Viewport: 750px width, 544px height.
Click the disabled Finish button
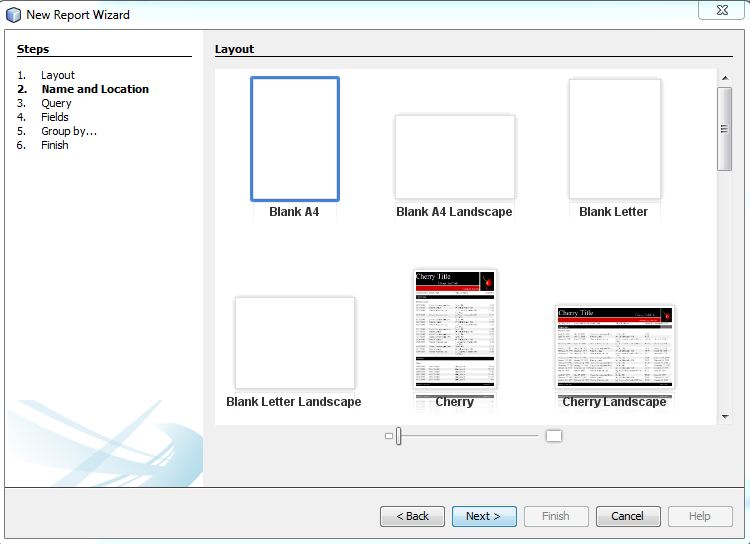pos(556,516)
